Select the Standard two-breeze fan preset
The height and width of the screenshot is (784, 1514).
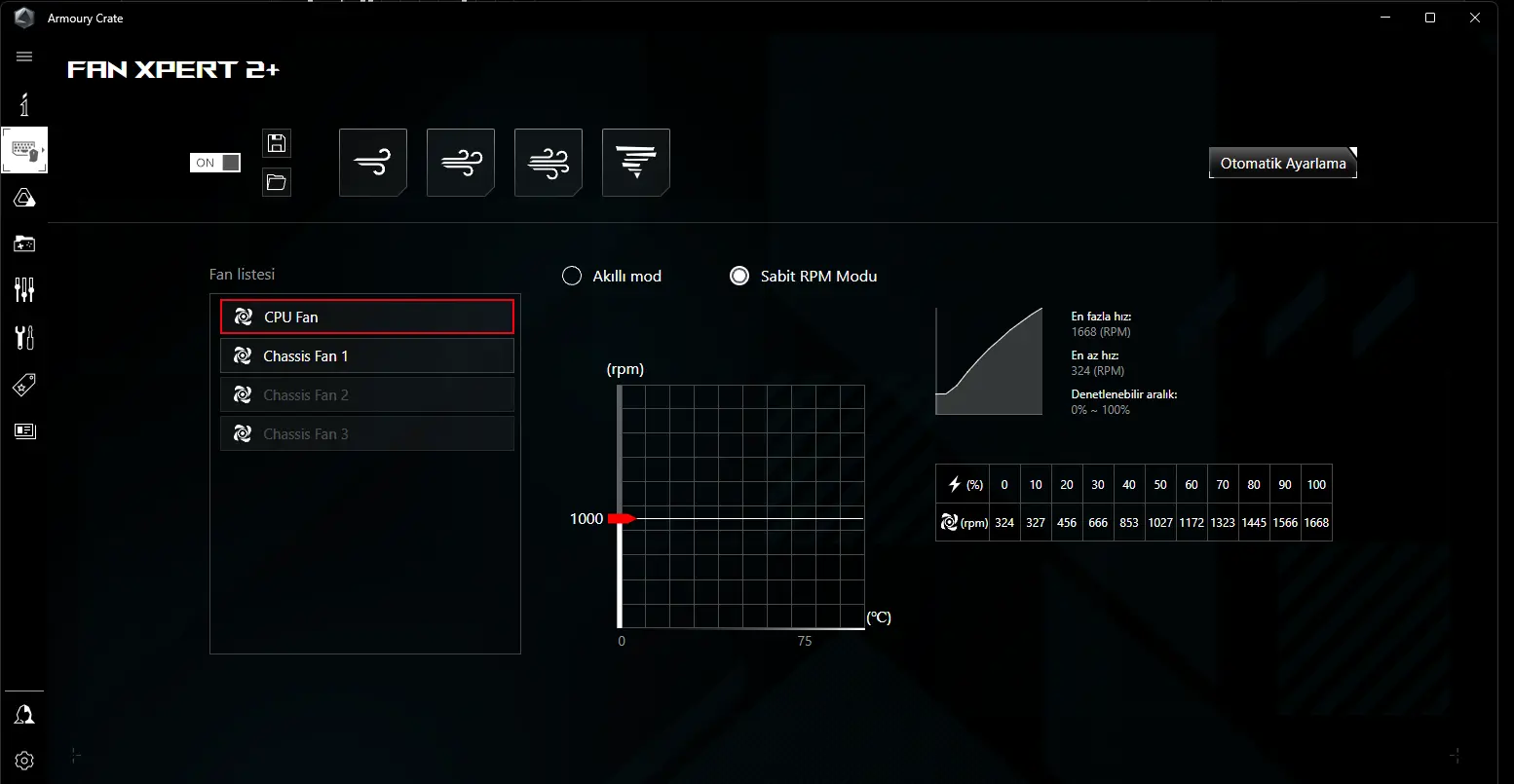pos(461,163)
